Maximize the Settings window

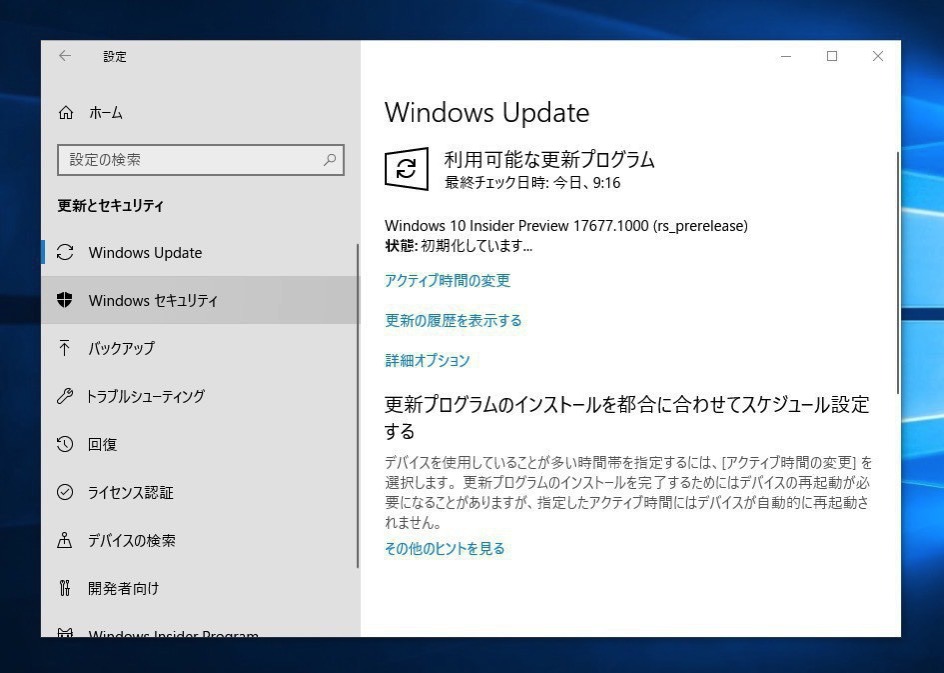[832, 56]
